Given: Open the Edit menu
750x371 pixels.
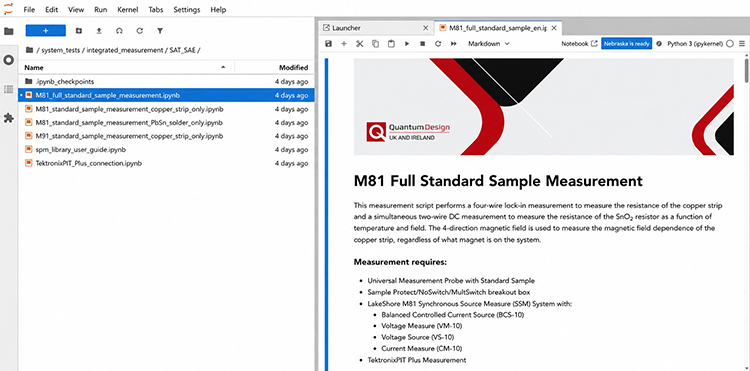Looking at the screenshot, I should click(x=51, y=10).
